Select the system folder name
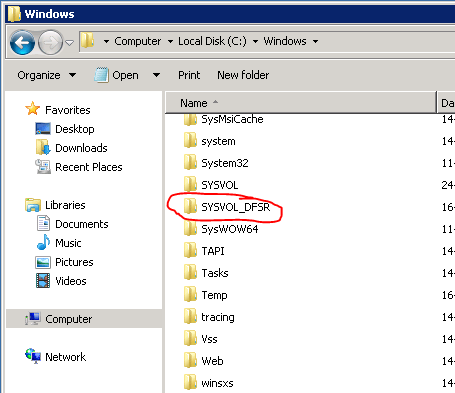Image resolution: width=455 pixels, height=393 pixels. pyautogui.click(x=218, y=141)
